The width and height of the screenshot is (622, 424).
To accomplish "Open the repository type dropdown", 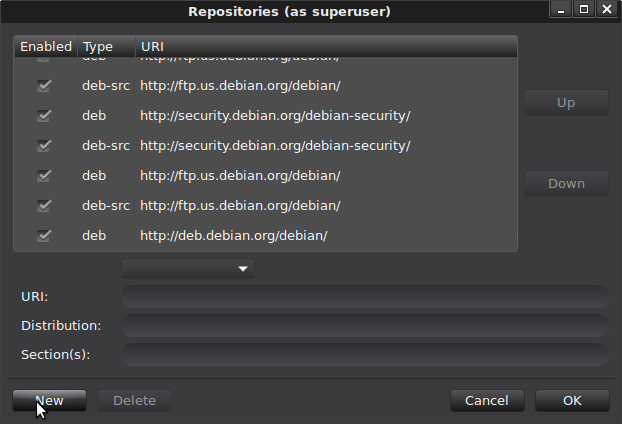I will coord(188,269).
